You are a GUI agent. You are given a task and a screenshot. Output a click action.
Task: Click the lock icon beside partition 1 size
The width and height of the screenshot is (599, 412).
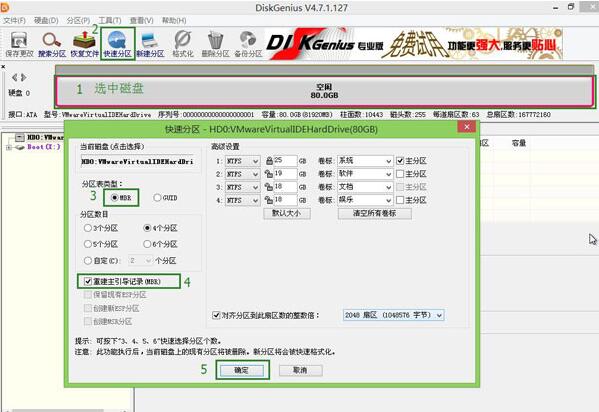click(269, 161)
